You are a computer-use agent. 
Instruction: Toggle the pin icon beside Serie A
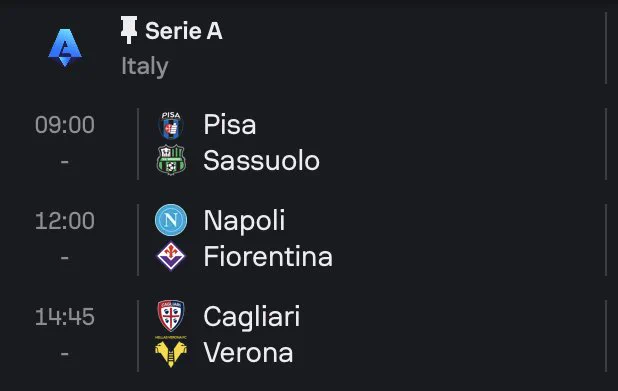[x=129, y=30]
